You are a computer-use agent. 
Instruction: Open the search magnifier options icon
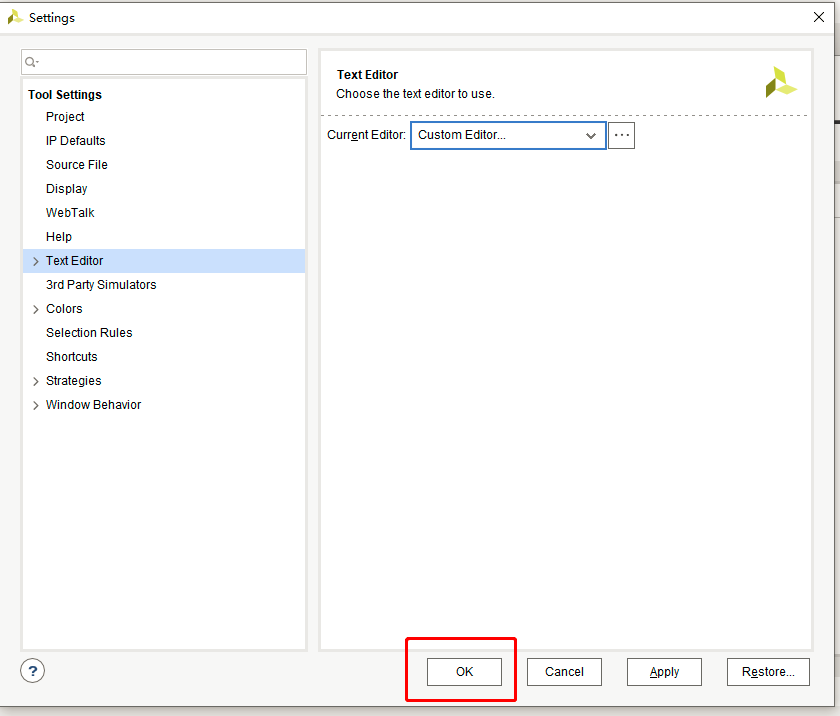(32, 62)
